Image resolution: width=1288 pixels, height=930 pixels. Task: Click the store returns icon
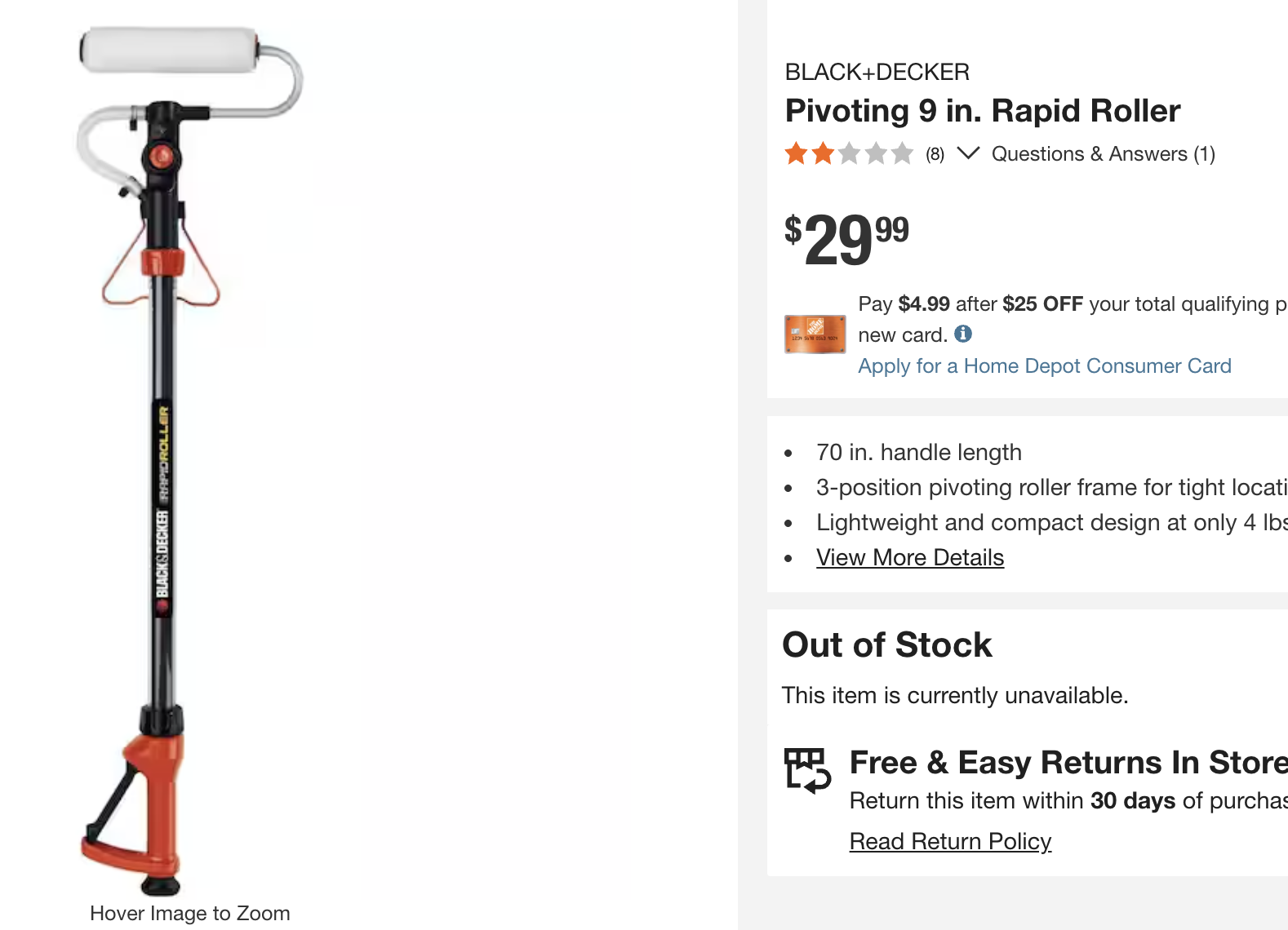(807, 770)
